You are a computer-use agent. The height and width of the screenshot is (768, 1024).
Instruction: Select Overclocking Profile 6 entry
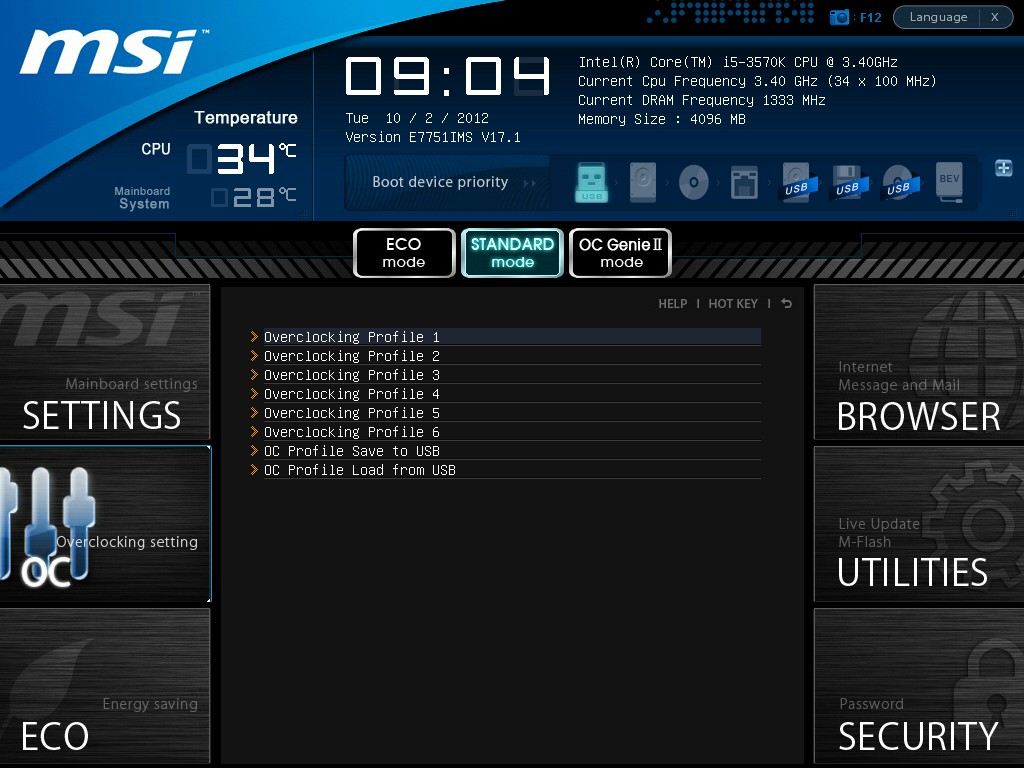[512, 431]
